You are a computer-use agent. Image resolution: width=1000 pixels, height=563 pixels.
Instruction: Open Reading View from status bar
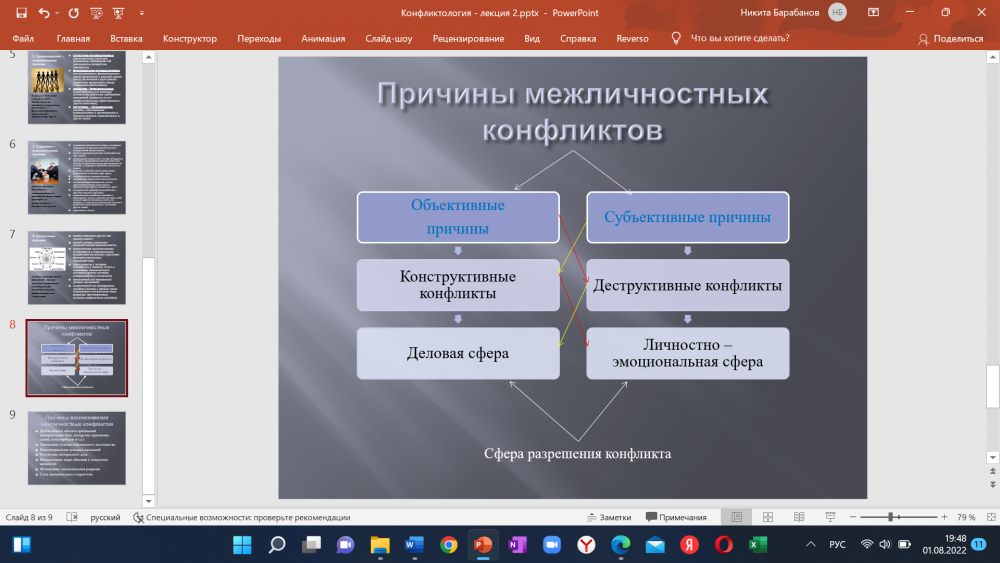tap(797, 517)
